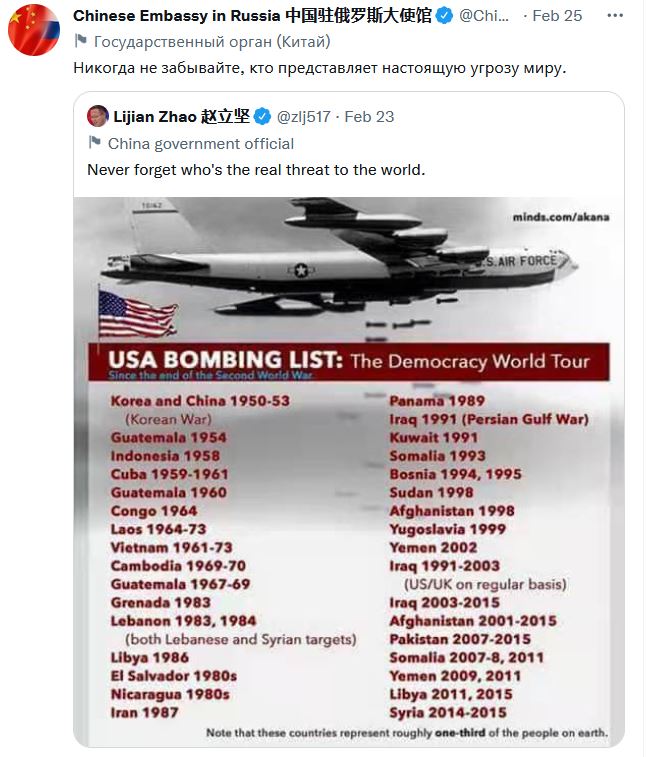The height and width of the screenshot is (757, 655).
Task: Click flag icon beside Государственный орган label
Action: pos(81,42)
